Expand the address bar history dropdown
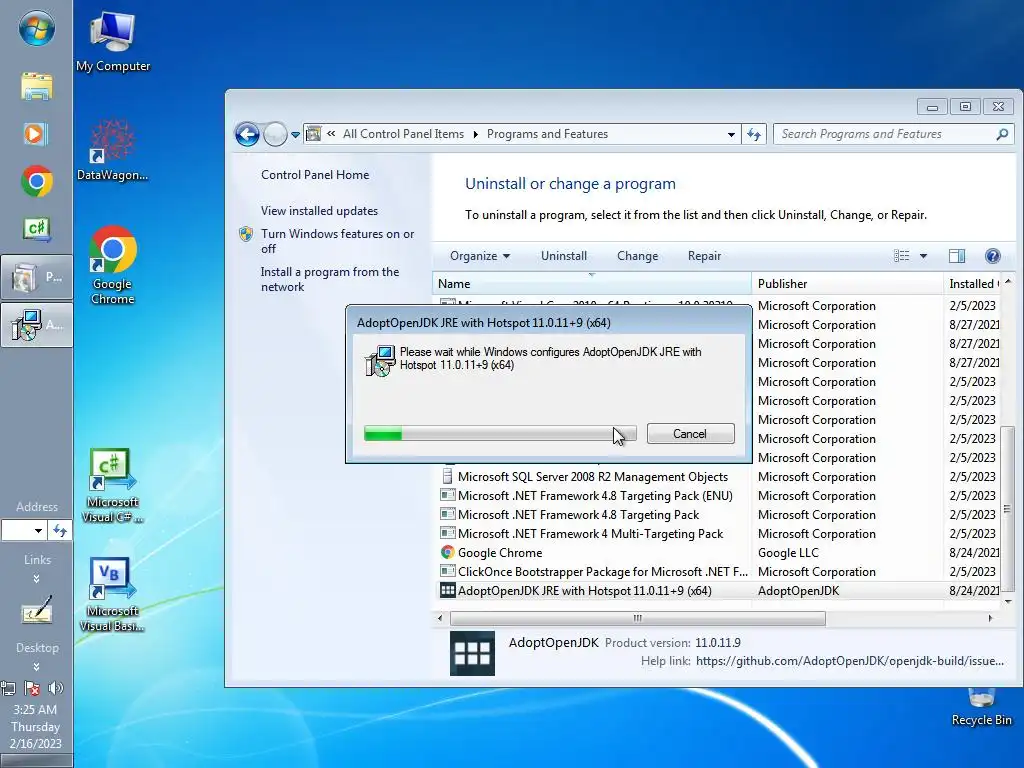The image size is (1024, 768). pyautogui.click(x=731, y=135)
